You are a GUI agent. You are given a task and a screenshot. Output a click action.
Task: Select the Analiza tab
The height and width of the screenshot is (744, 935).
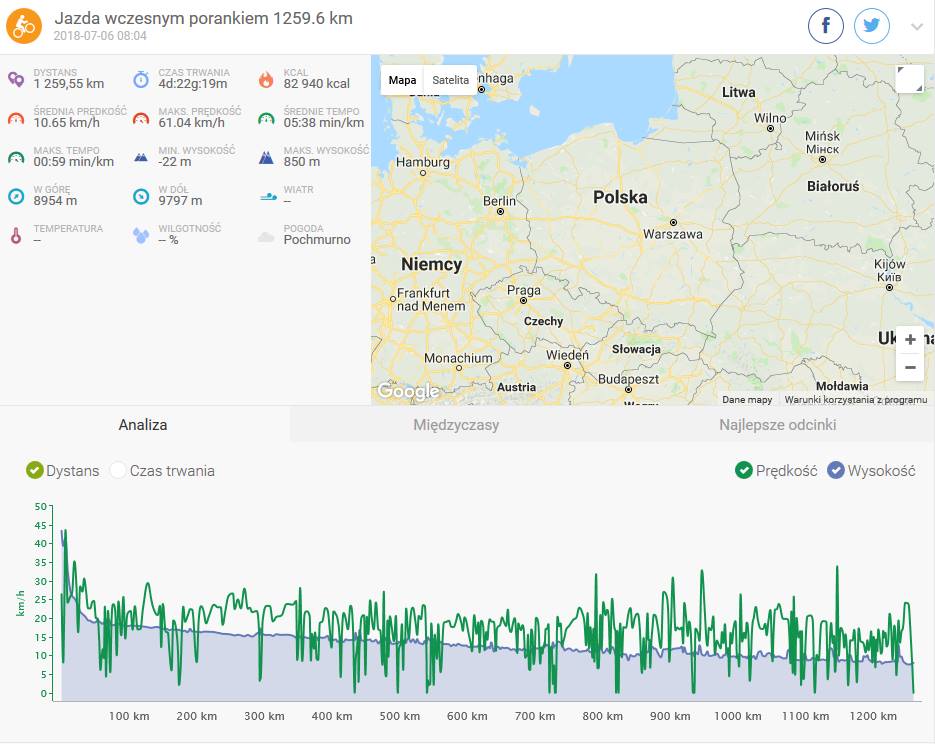pos(143,424)
